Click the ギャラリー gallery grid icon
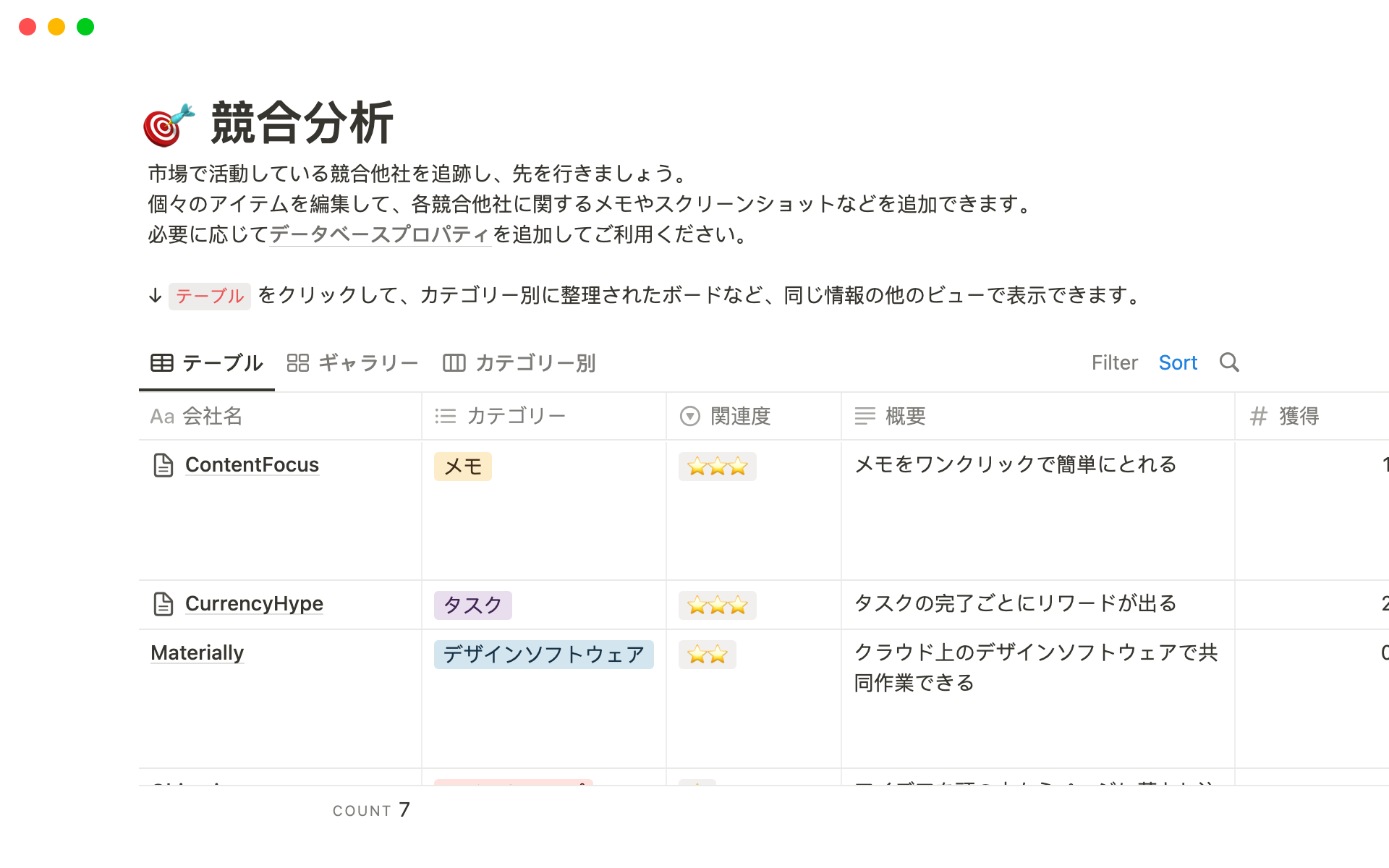Screen dimensions: 1389x868 pyautogui.click(x=297, y=363)
